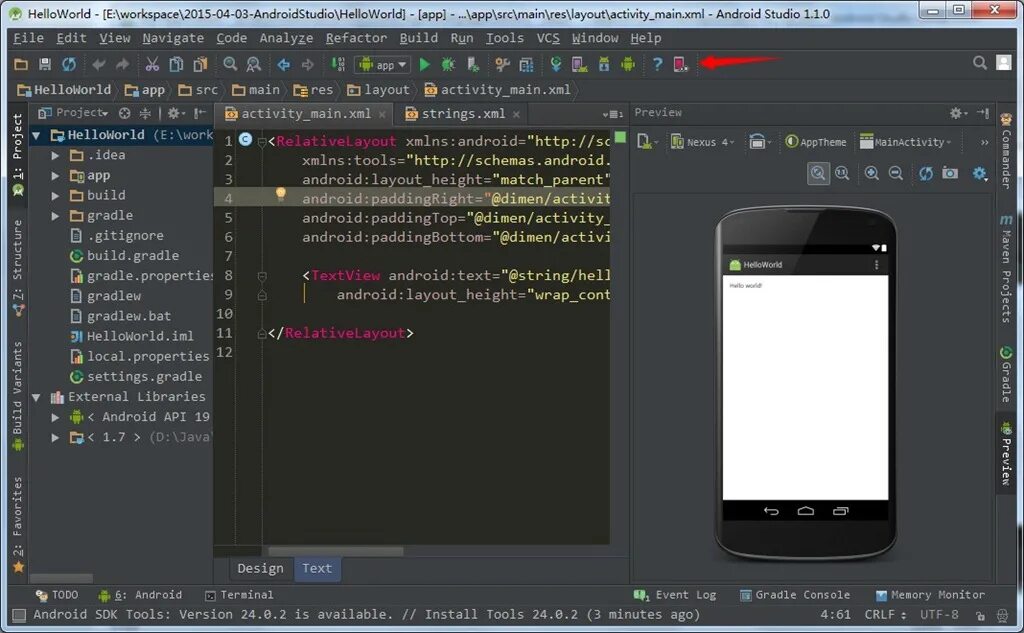
Task: Click the Paste toolbar icon
Action: click(x=200, y=64)
